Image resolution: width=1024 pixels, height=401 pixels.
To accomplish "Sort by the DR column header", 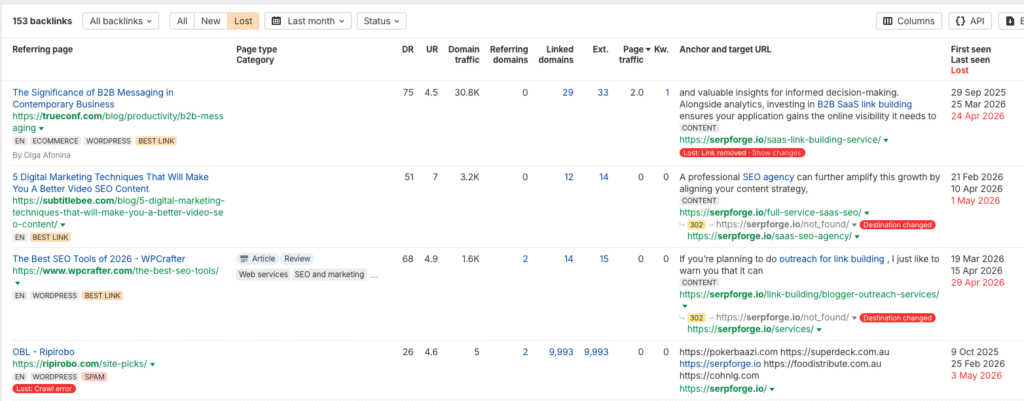I will 408,49.
